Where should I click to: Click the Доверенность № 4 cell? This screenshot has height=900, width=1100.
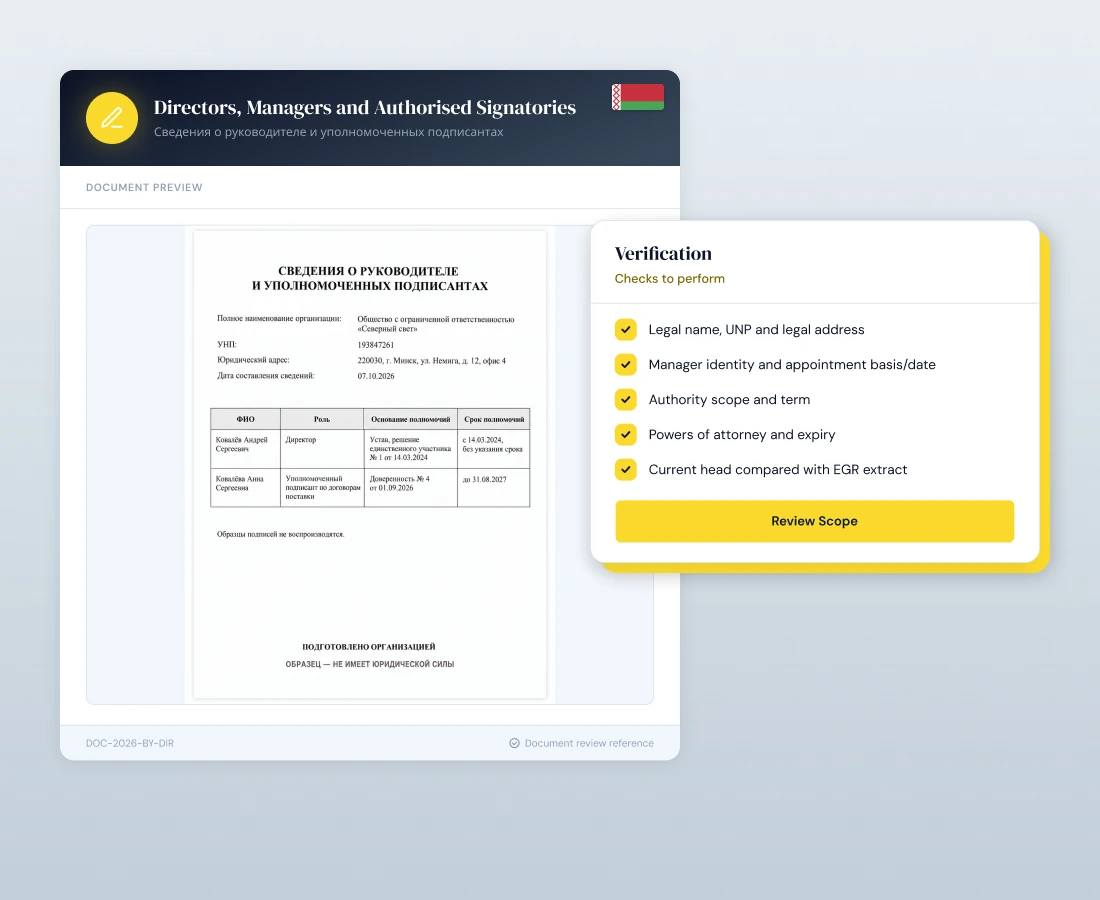click(x=410, y=488)
